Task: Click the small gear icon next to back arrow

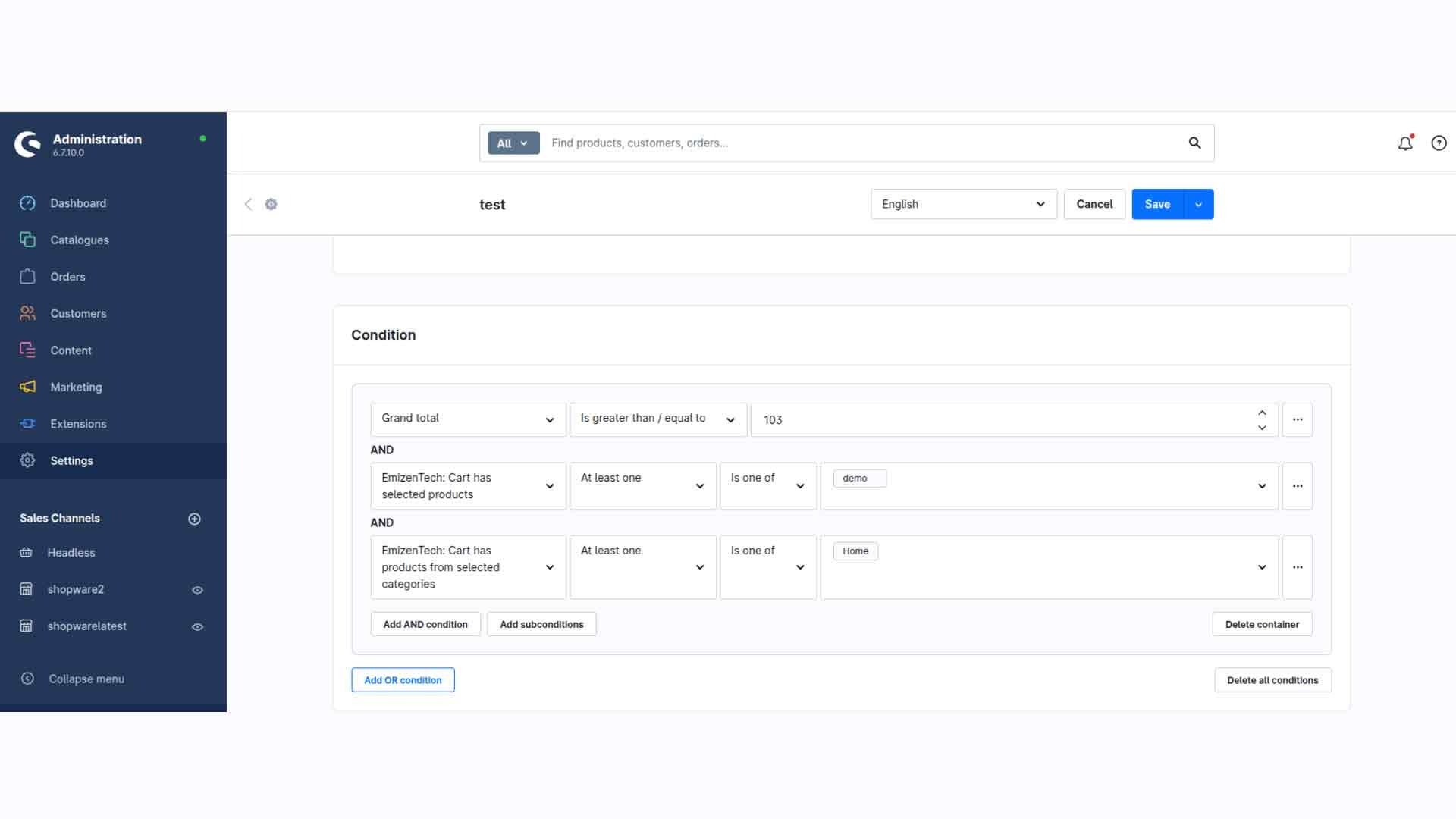Action: click(x=271, y=204)
